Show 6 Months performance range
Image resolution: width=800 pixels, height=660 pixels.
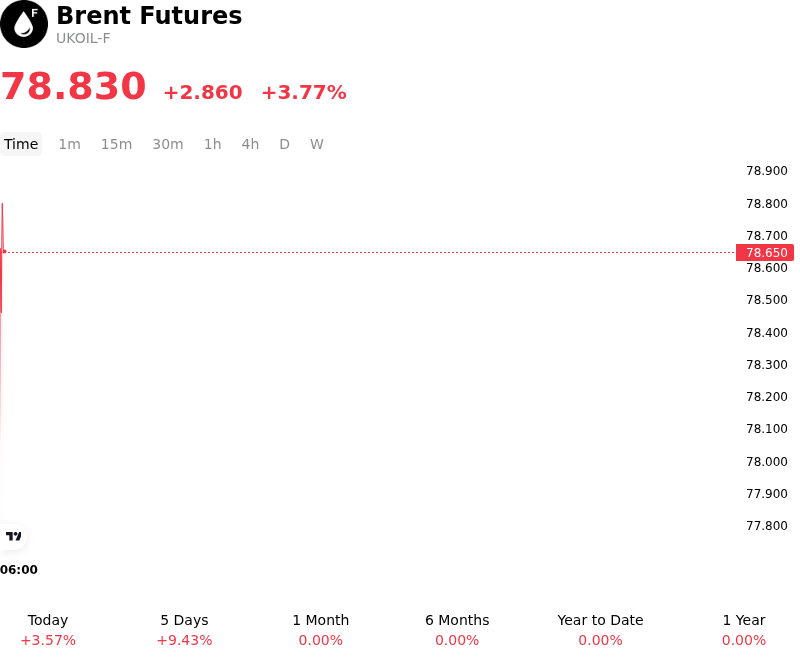(457, 630)
